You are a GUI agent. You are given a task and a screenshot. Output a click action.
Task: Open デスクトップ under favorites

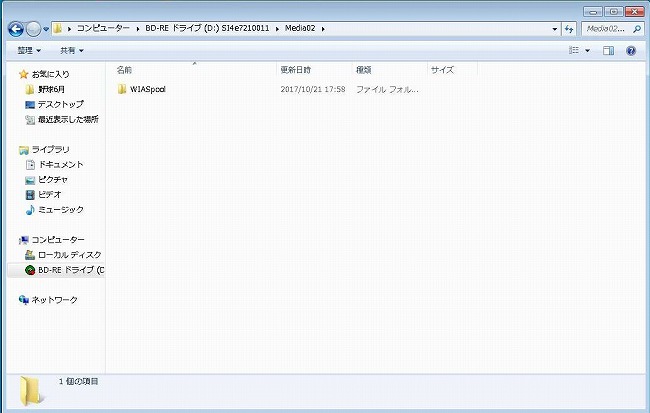tap(60, 104)
